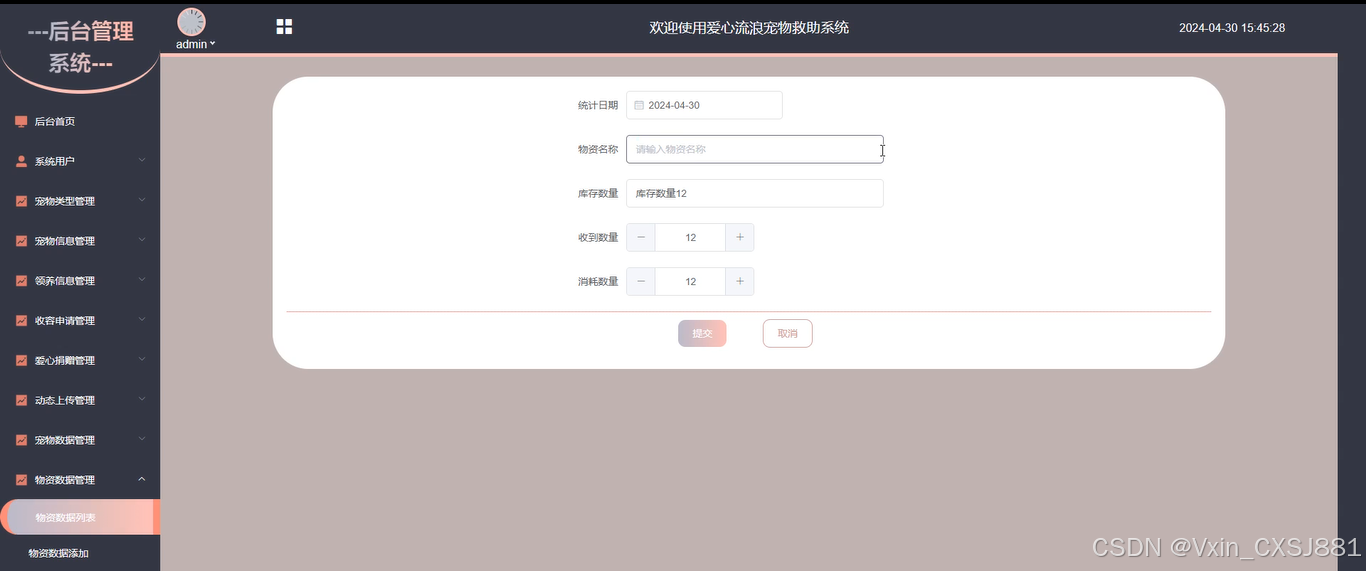The width and height of the screenshot is (1366, 571).
Task: Click the 领养信息管理 chart icon
Action: click(21, 281)
